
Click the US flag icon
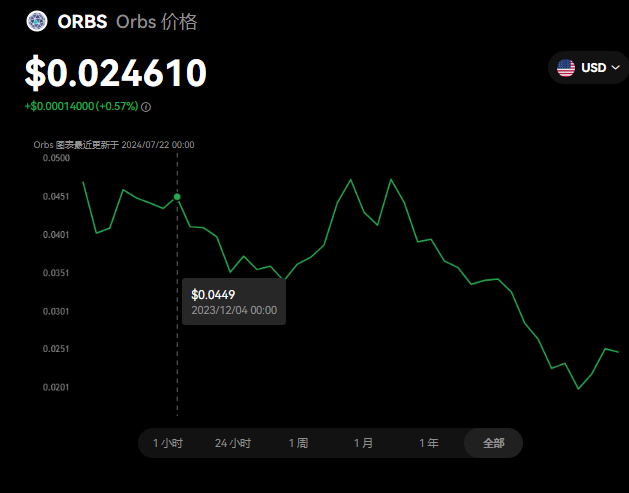click(566, 68)
